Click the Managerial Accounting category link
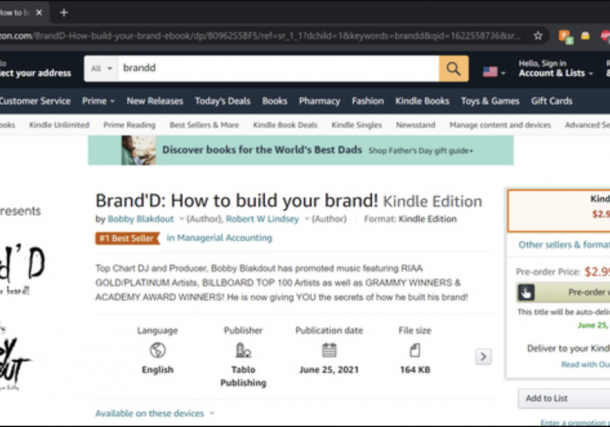 pyautogui.click(x=219, y=238)
